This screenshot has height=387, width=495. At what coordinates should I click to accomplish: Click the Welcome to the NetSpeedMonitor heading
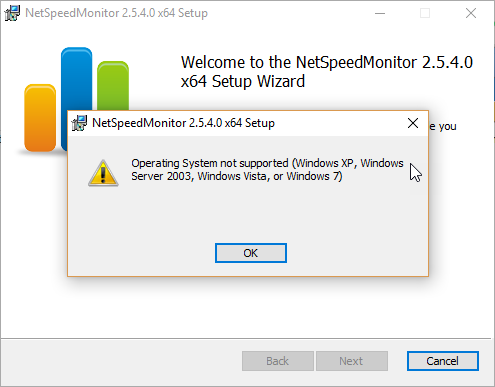327,72
